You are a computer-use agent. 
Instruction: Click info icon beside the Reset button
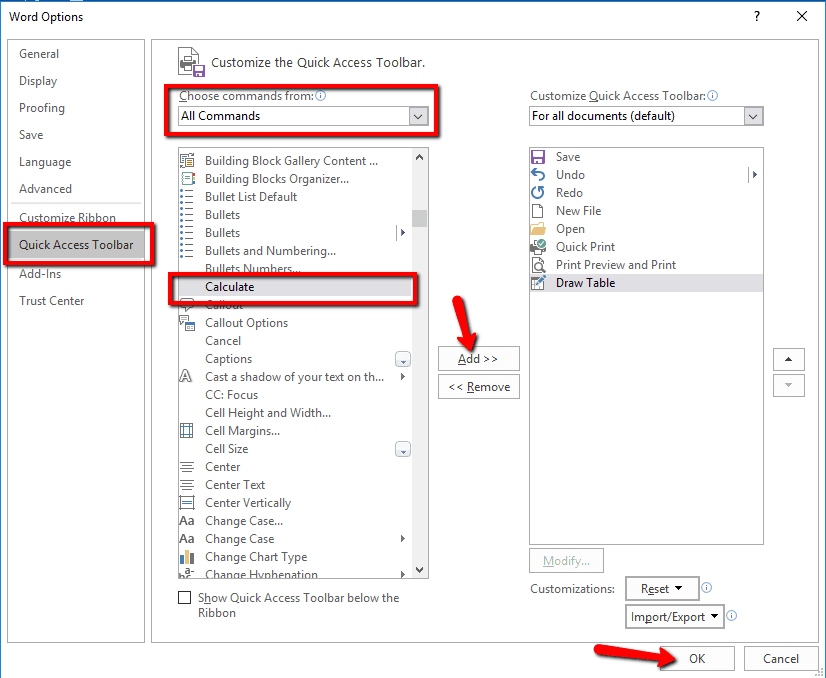(706, 587)
